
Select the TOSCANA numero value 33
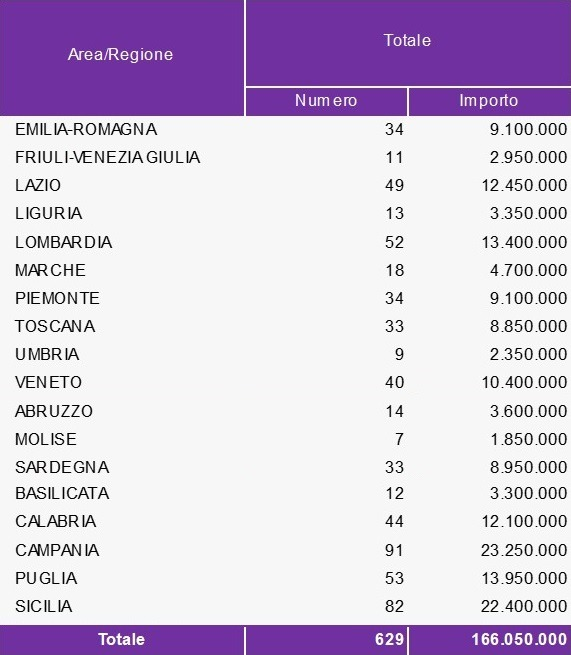(394, 326)
